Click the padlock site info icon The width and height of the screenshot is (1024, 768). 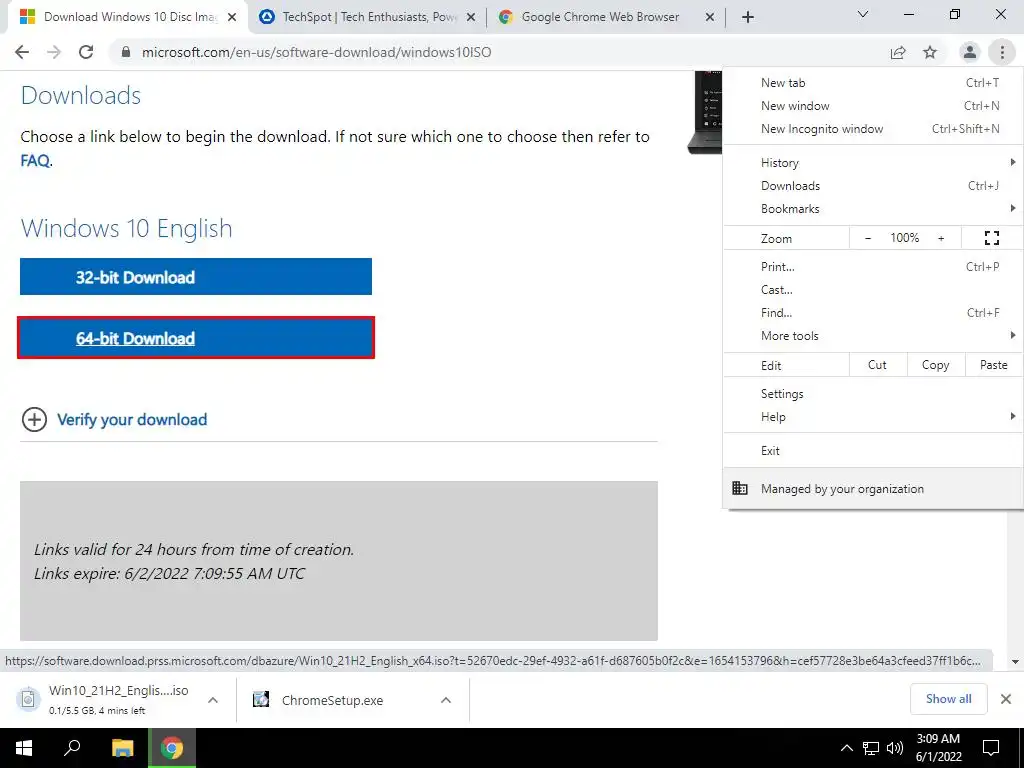(126, 52)
